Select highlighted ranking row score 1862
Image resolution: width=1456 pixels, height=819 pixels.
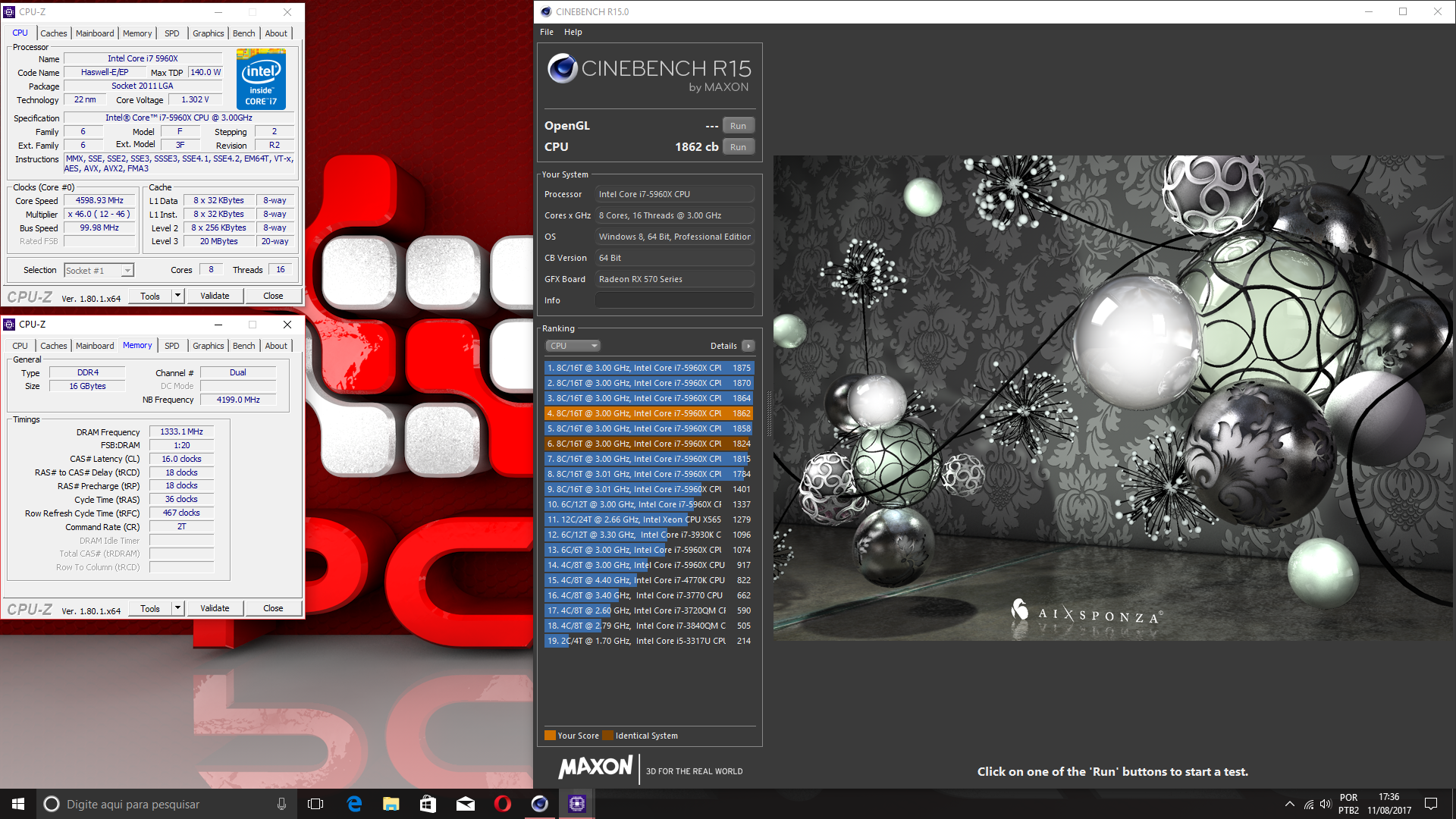[x=649, y=413]
